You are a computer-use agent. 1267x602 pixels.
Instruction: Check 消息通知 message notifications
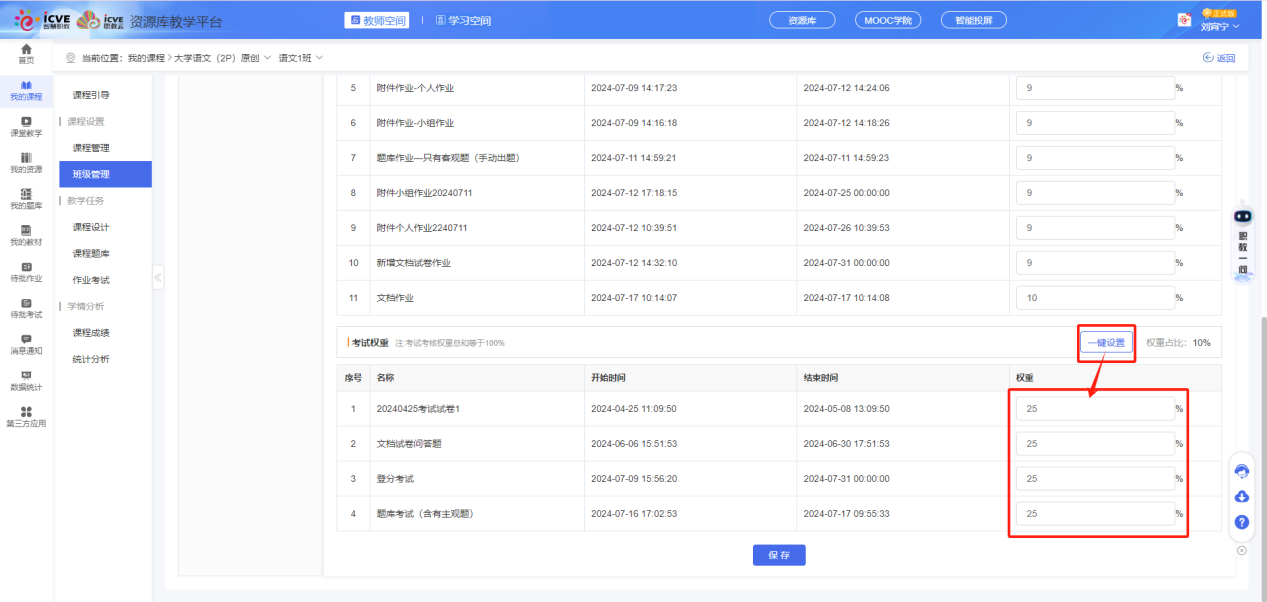(24, 345)
